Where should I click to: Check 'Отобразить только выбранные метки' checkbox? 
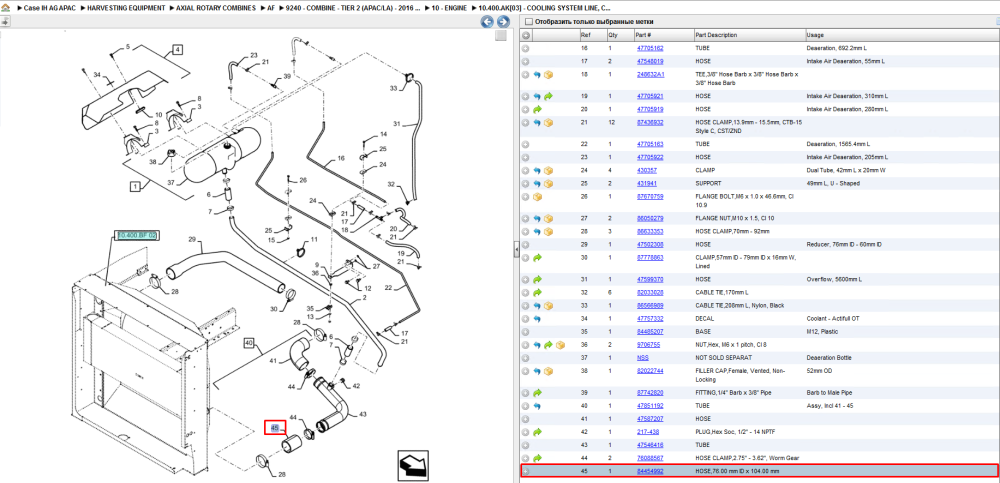click(x=528, y=22)
